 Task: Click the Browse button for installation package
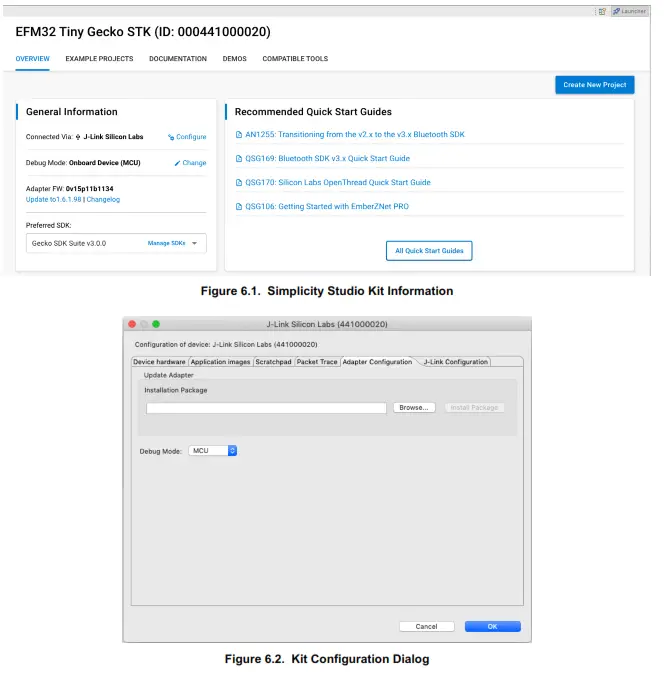(x=413, y=408)
